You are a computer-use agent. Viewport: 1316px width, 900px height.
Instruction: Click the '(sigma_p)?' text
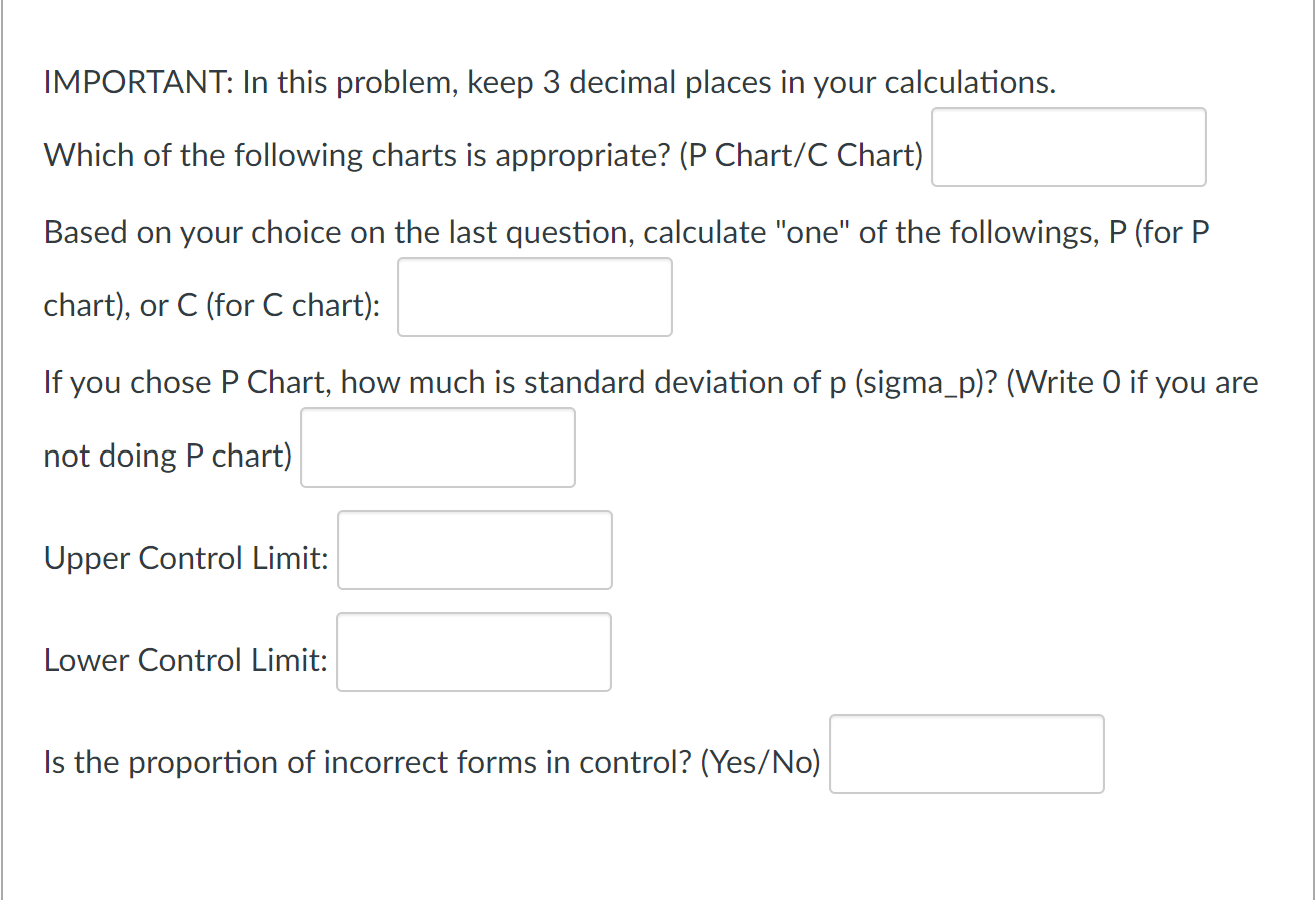point(925,383)
